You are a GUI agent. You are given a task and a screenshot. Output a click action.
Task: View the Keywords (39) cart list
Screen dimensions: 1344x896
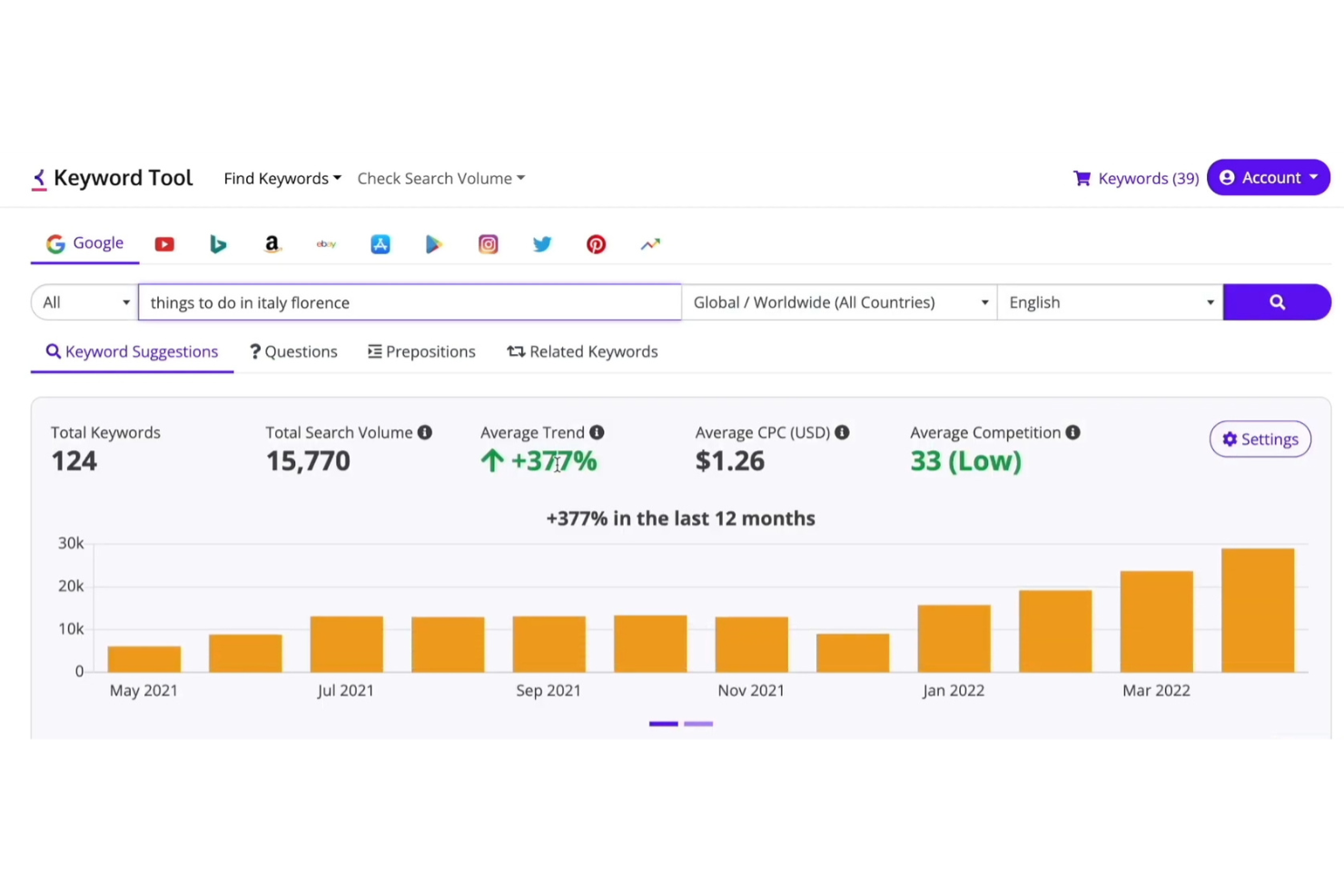[1135, 178]
